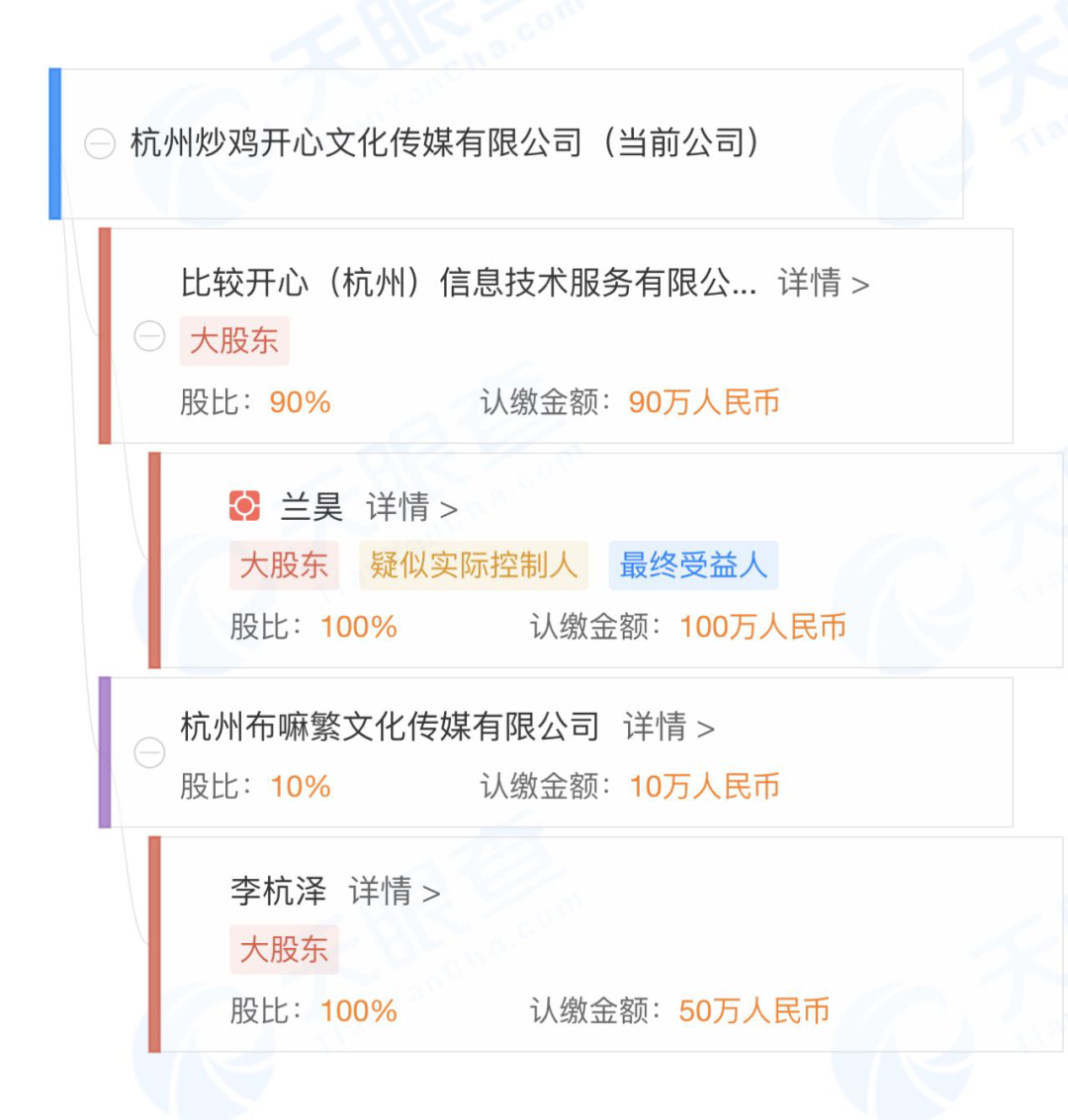Image resolution: width=1068 pixels, height=1120 pixels.
Task: Open 详情 link next to 李杭泽
Action: coord(394,892)
